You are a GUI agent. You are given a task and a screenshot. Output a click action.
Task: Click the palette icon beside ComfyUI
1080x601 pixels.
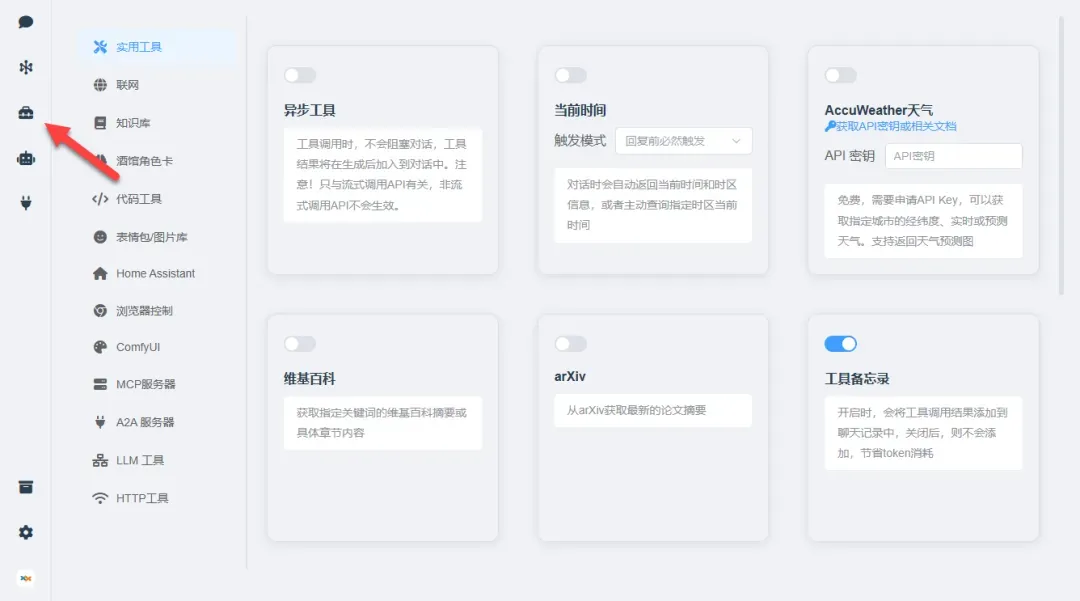point(101,347)
